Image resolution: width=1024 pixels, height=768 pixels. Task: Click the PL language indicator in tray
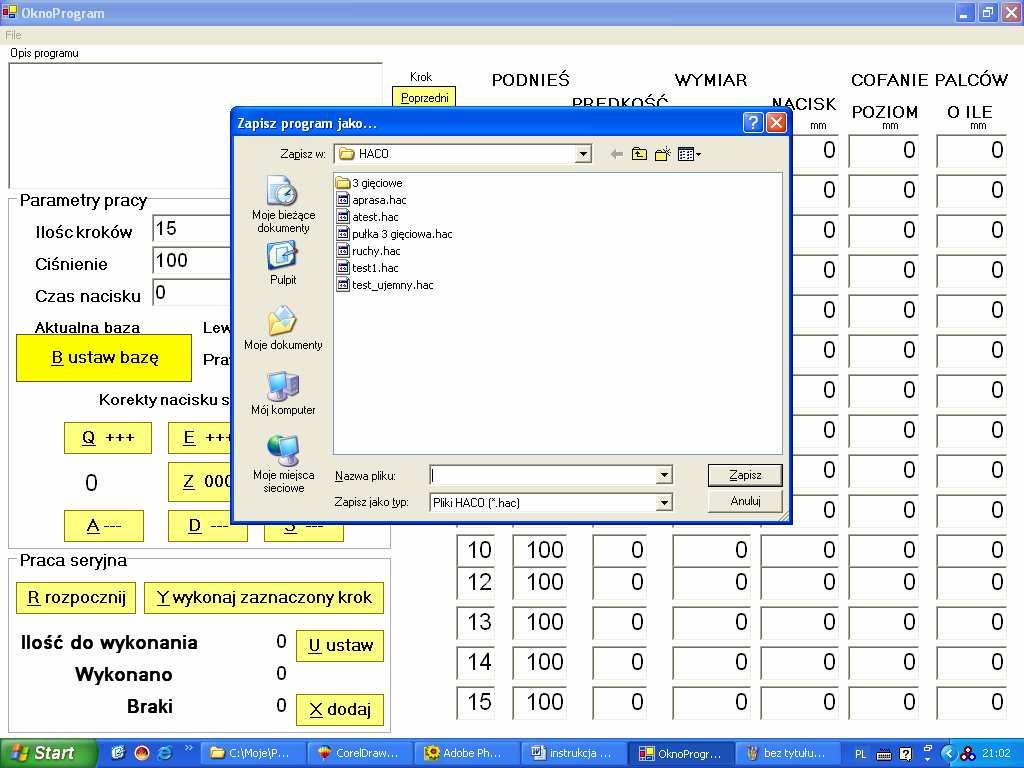(860, 754)
